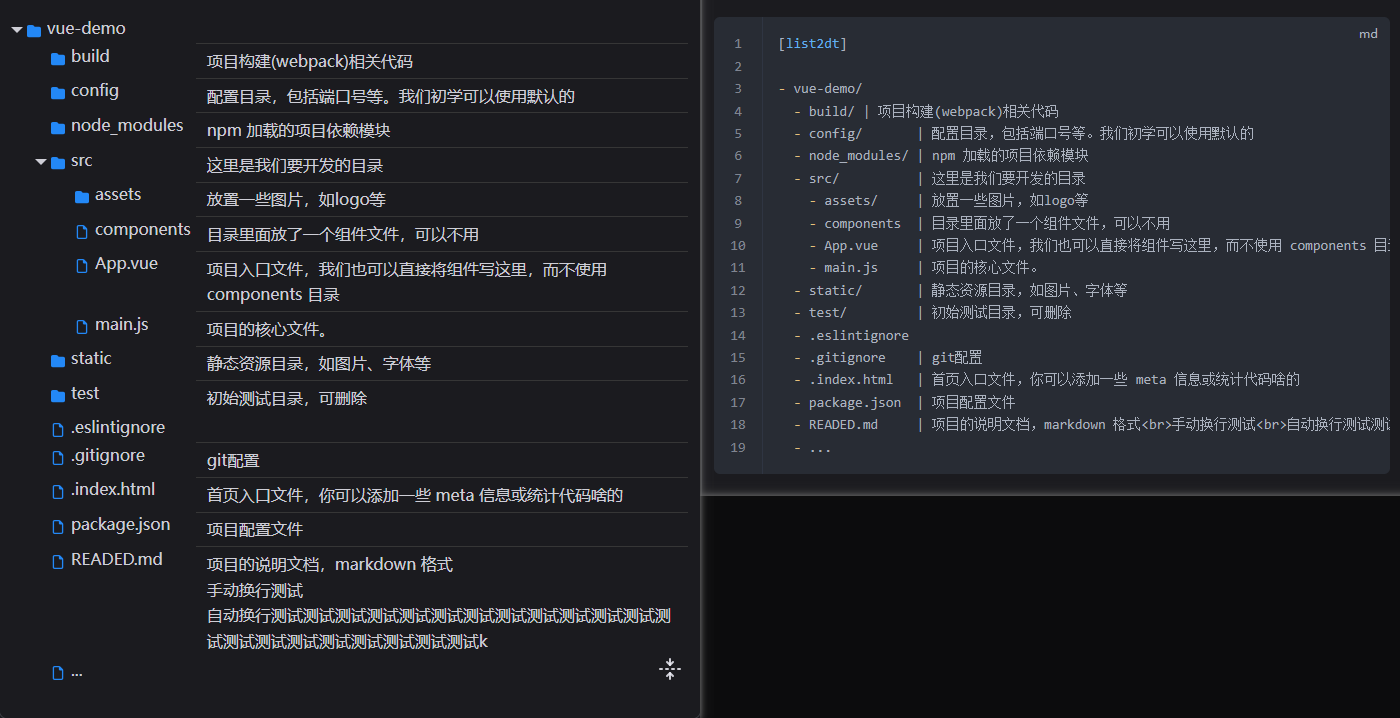Screen dimensions: 1400x718
Task: Select the components item in the tree
Action: 142,230
